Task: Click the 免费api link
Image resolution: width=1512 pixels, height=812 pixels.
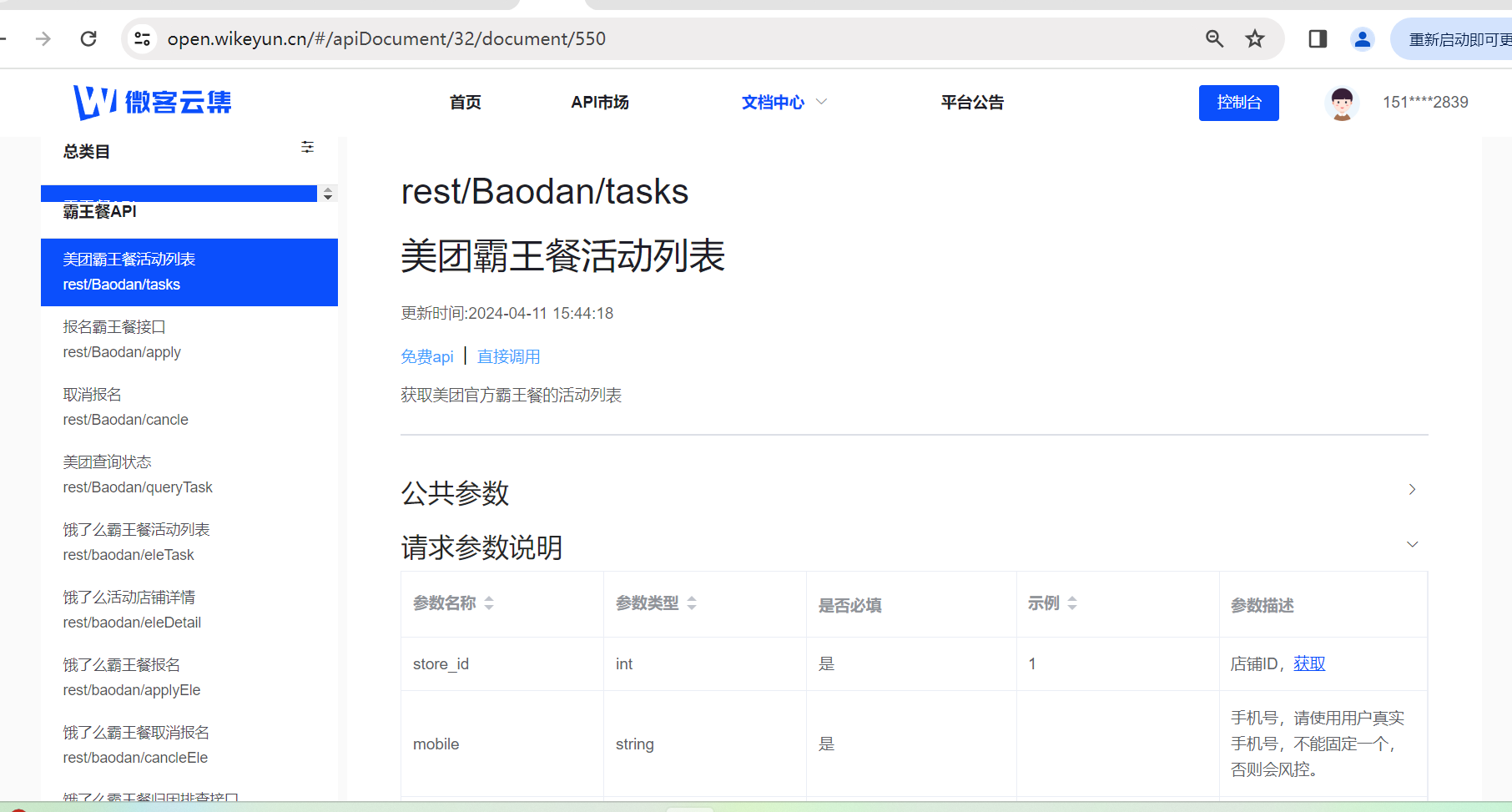Action: click(x=427, y=356)
